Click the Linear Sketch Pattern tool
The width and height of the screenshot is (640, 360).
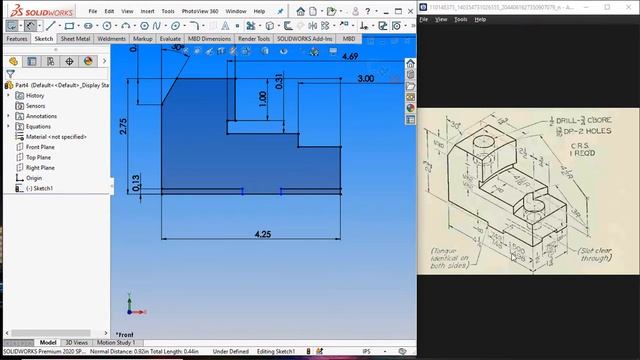pyautogui.click(x=325, y=26)
